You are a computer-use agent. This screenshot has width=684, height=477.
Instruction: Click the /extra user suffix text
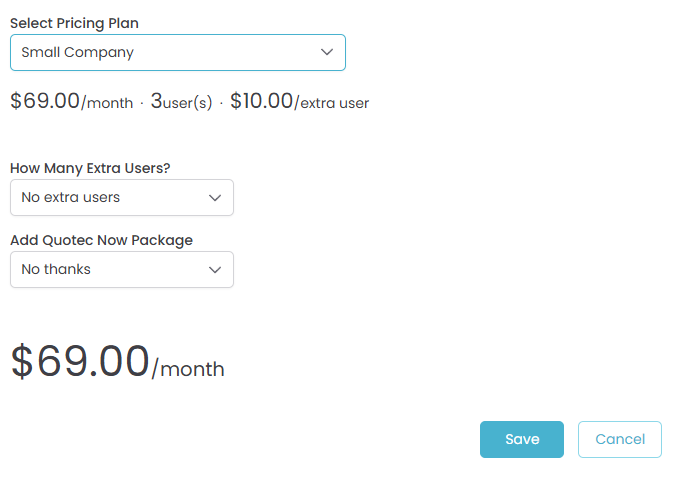332,103
